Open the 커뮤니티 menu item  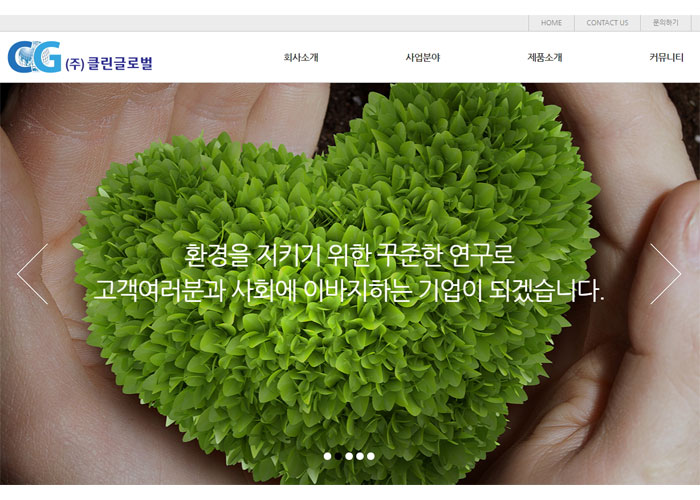coord(667,57)
